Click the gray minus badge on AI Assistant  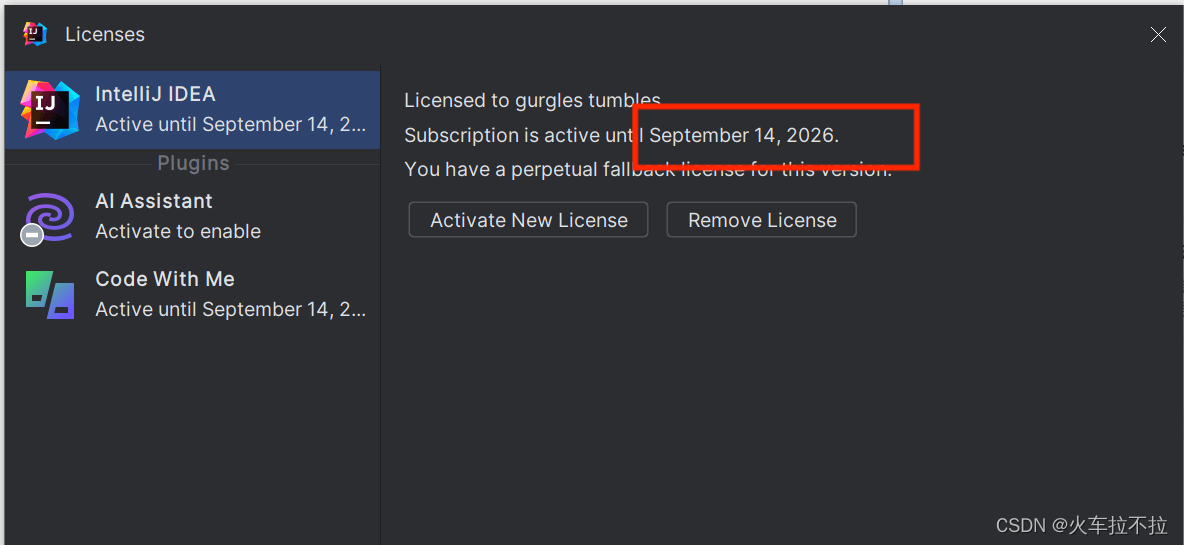tap(32, 235)
